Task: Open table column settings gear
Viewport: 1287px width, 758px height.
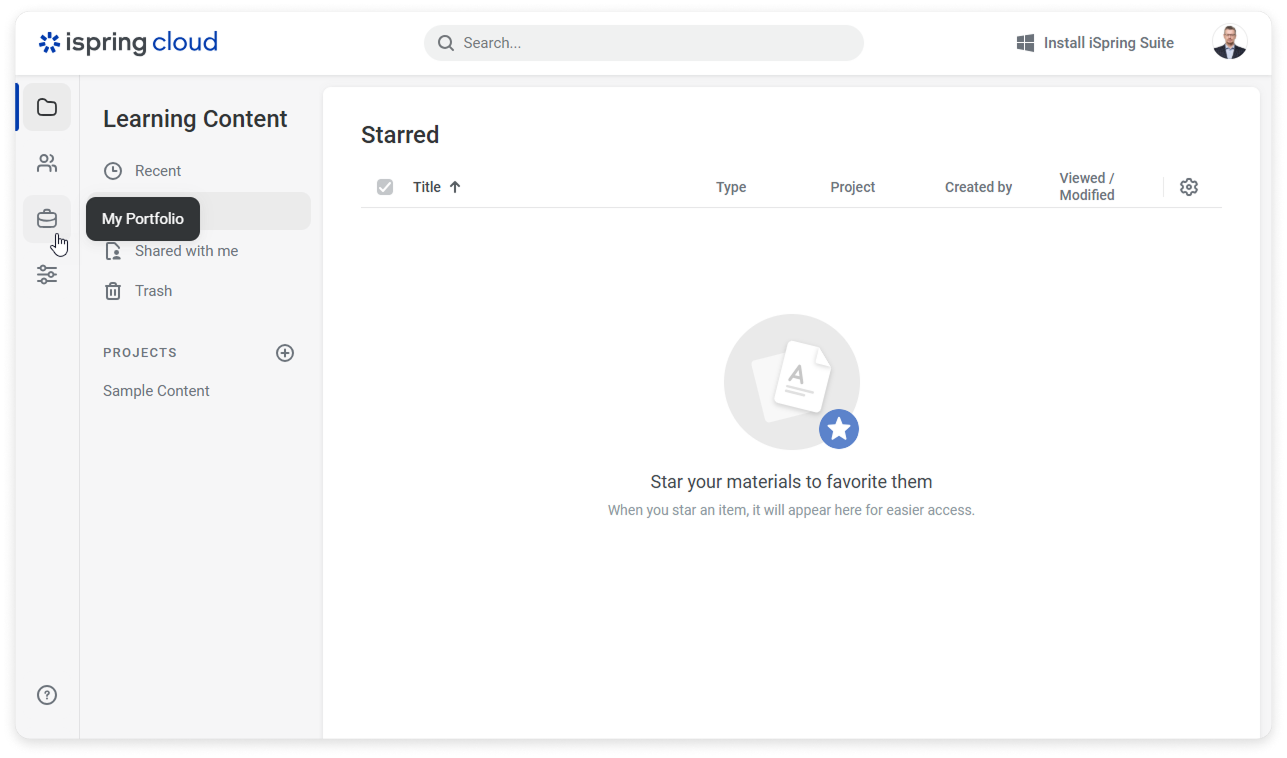Action: click(x=1189, y=187)
